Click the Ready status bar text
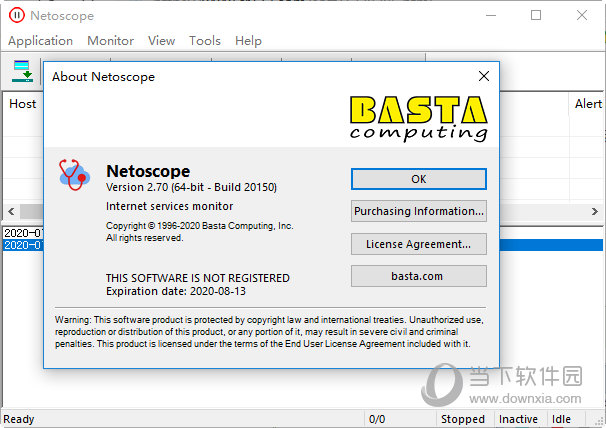This screenshot has height=428, width=606. [x=19, y=419]
